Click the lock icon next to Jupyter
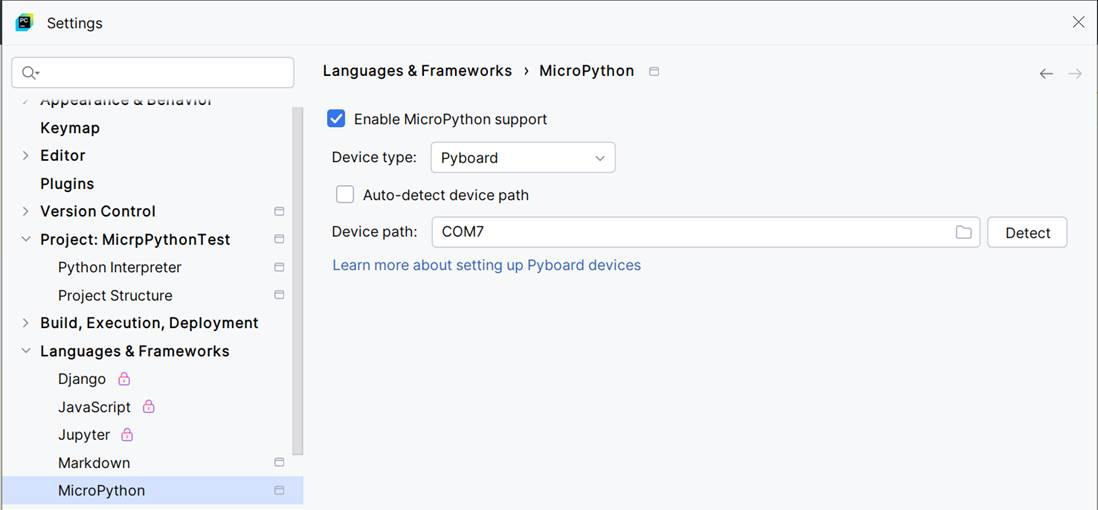Screen dimensions: 1098x510 tap(127, 435)
